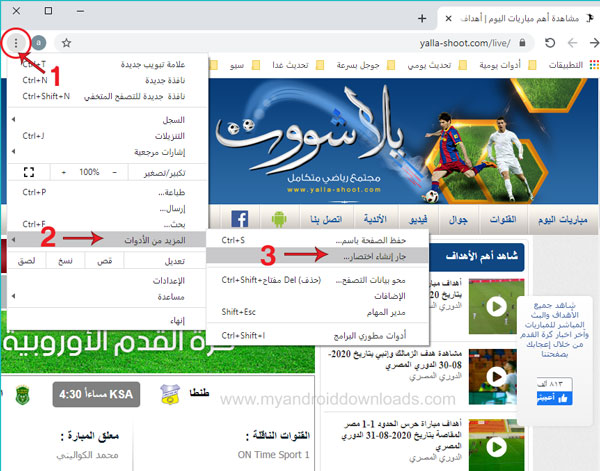Image resolution: width=600 pixels, height=471 pixels.
Task: Expand the السجل submenu
Action: tap(108, 120)
